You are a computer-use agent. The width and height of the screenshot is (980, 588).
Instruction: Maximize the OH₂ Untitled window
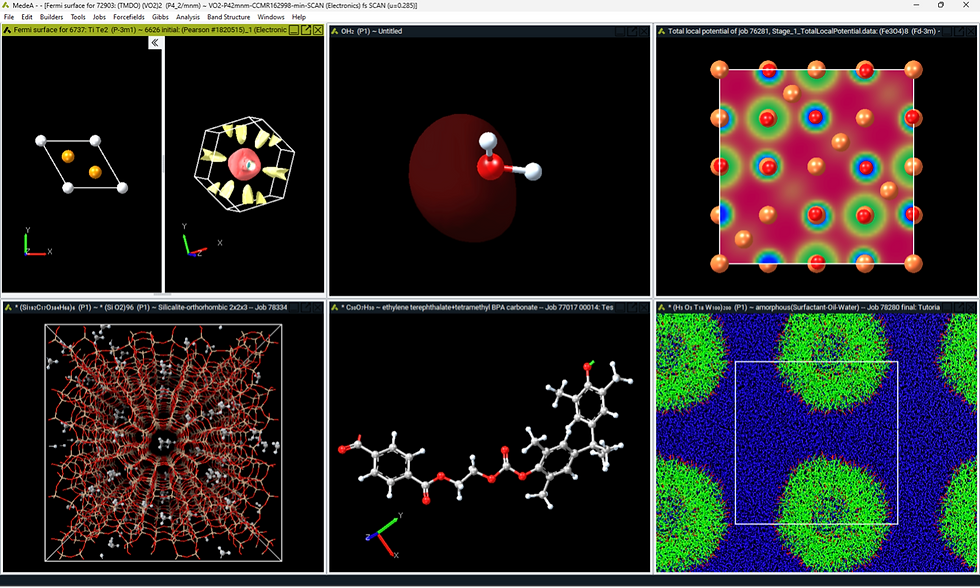click(620, 31)
